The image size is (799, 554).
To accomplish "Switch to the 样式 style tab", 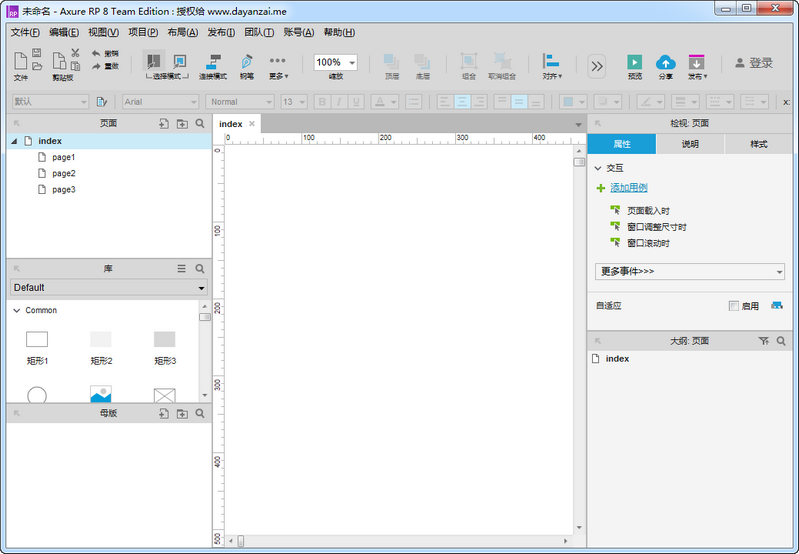I will [x=759, y=144].
